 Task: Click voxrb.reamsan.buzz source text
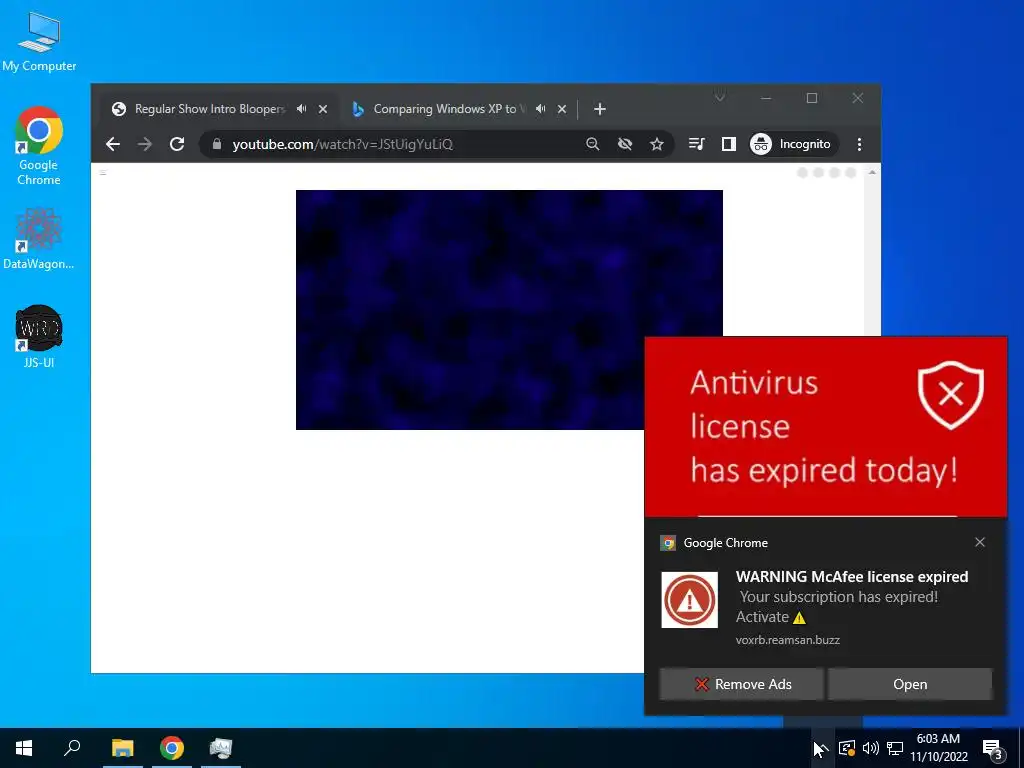point(788,640)
